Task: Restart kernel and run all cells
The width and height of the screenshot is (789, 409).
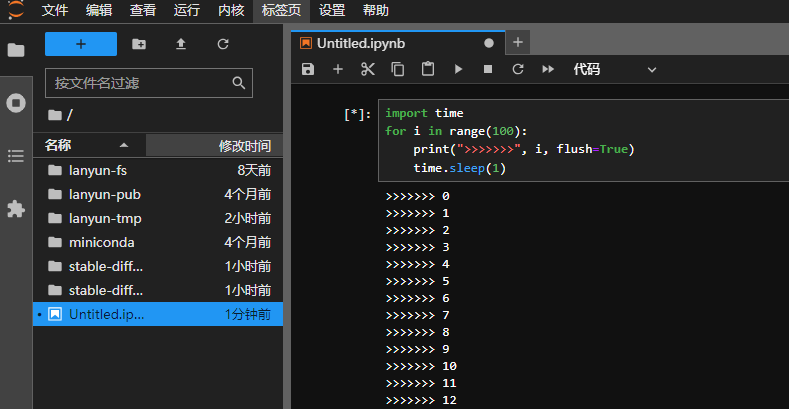Action: coord(548,69)
